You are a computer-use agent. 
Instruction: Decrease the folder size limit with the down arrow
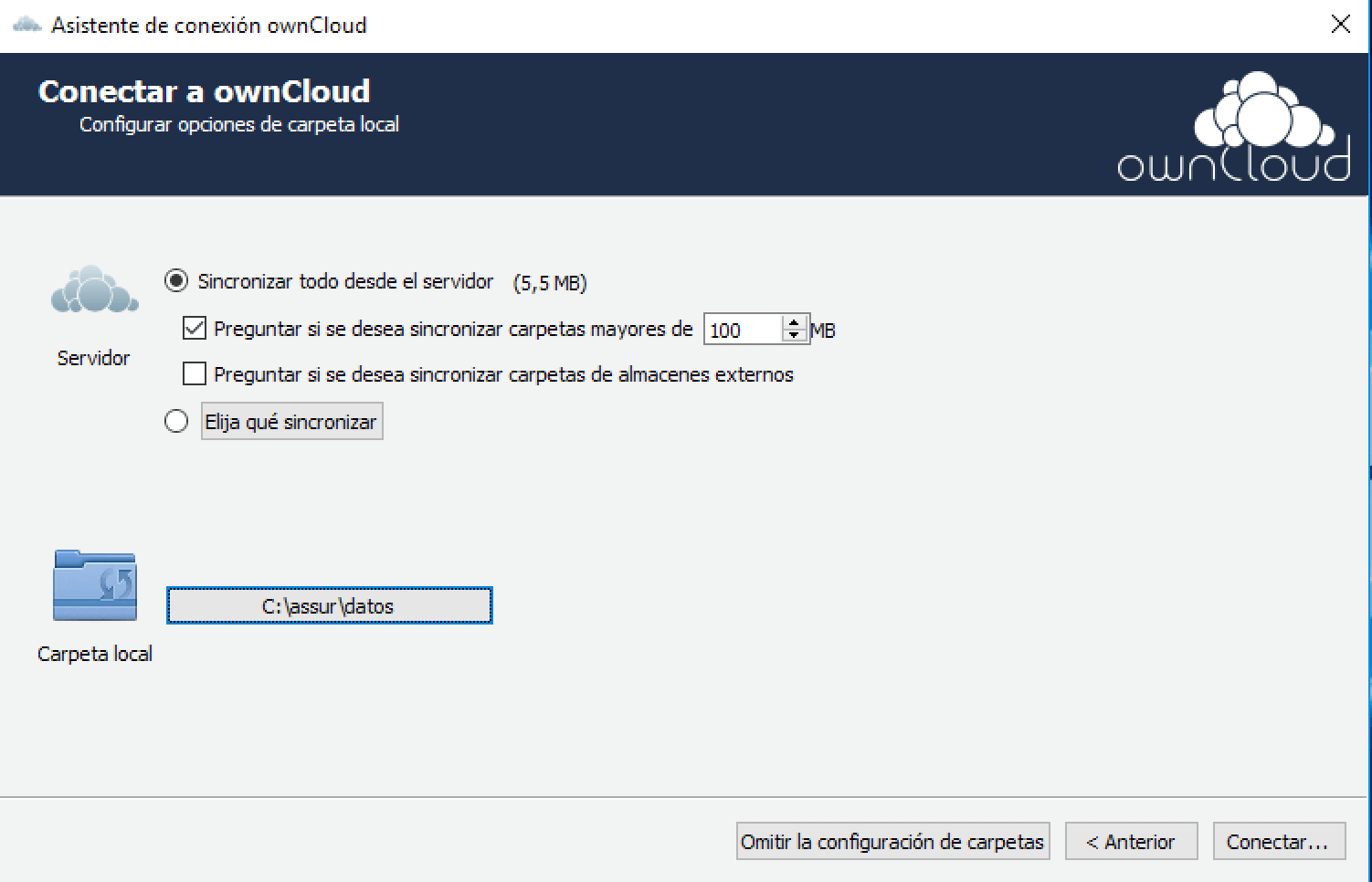tap(794, 335)
